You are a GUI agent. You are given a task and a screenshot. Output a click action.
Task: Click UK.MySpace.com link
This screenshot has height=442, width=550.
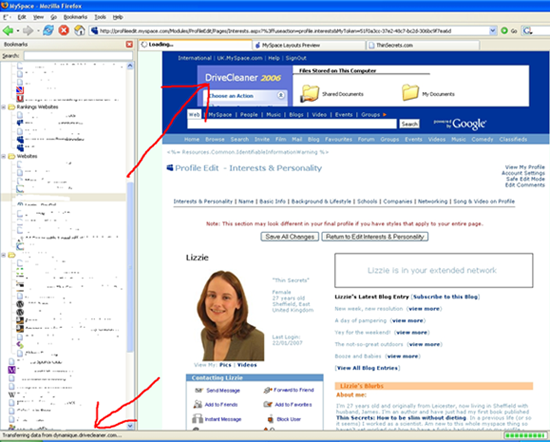pyautogui.click(x=240, y=58)
